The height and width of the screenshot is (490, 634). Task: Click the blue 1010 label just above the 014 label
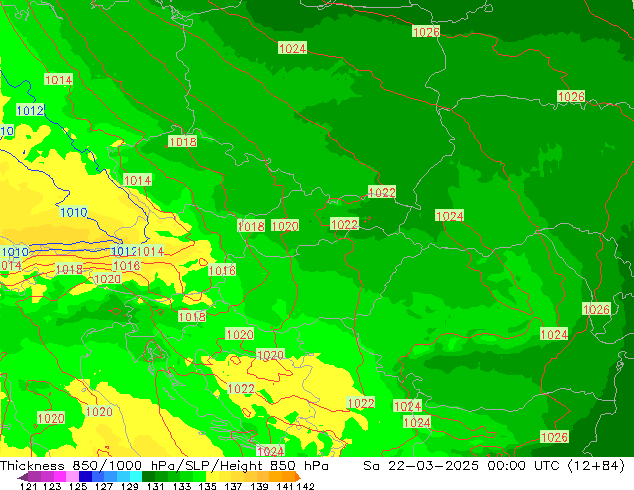pyautogui.click(x=15, y=252)
